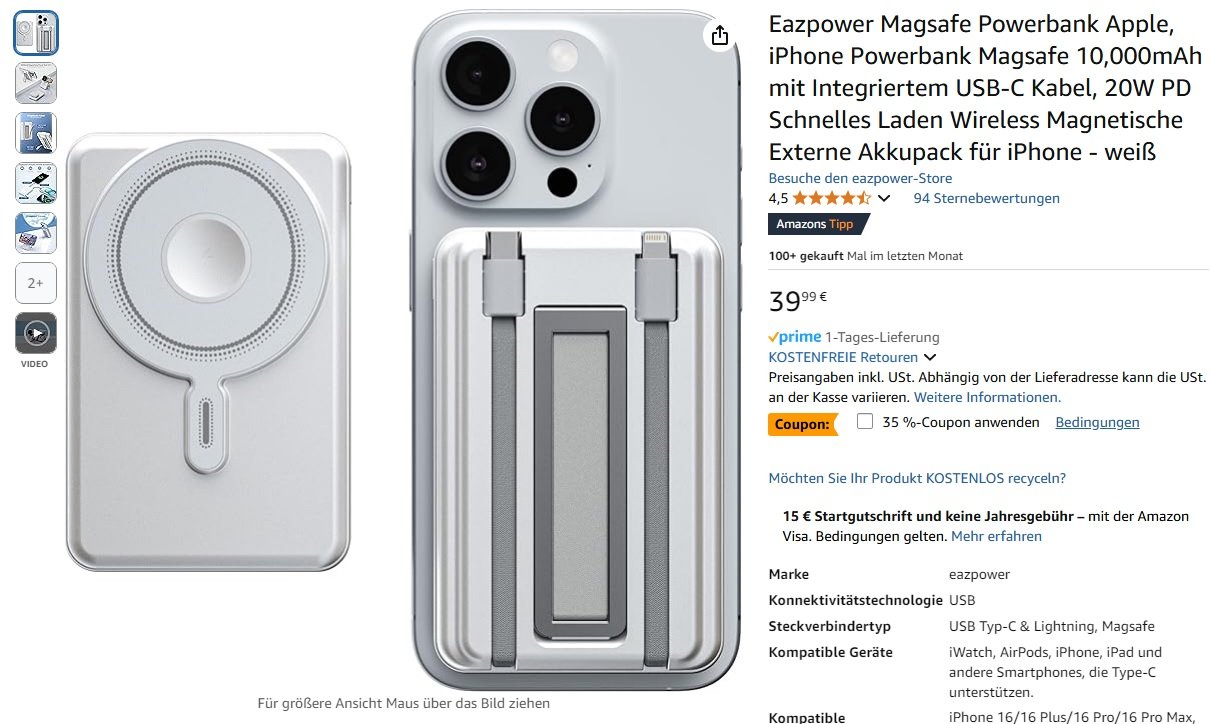This screenshot has width=1211, height=724.
Task: Visit the eazpower-Store link
Action: (860, 178)
